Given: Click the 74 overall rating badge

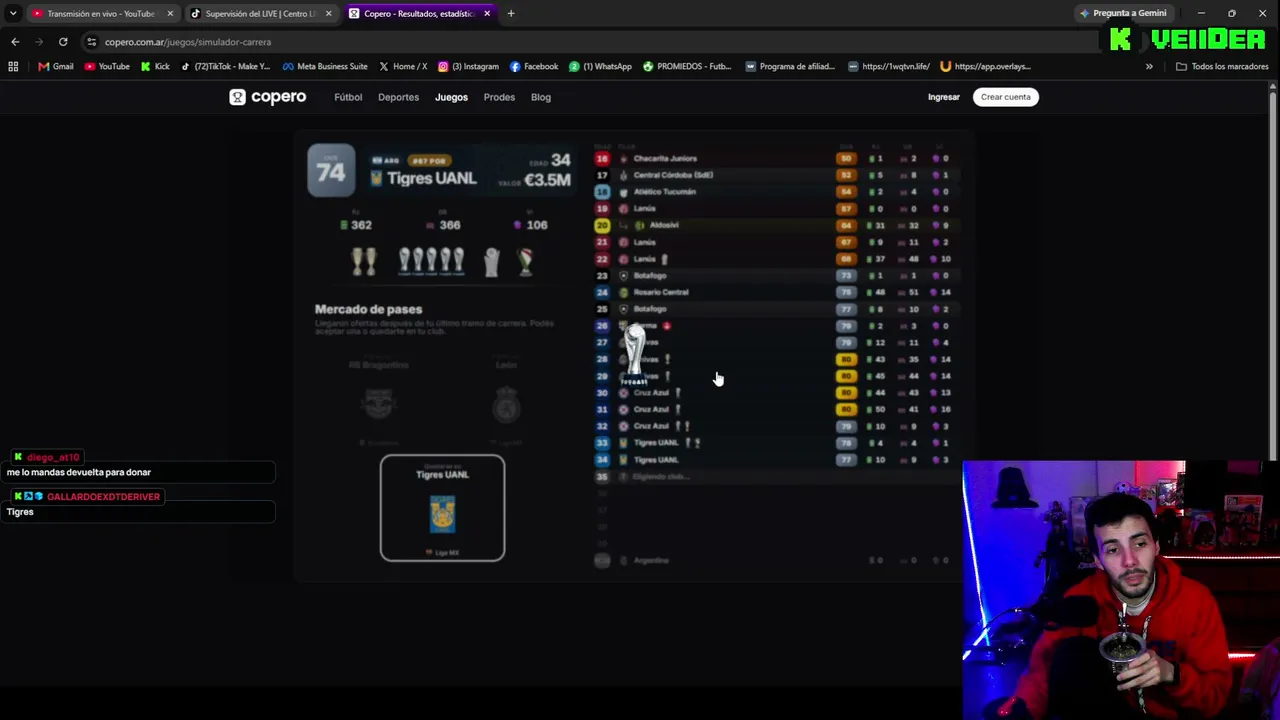Looking at the screenshot, I should 331,170.
